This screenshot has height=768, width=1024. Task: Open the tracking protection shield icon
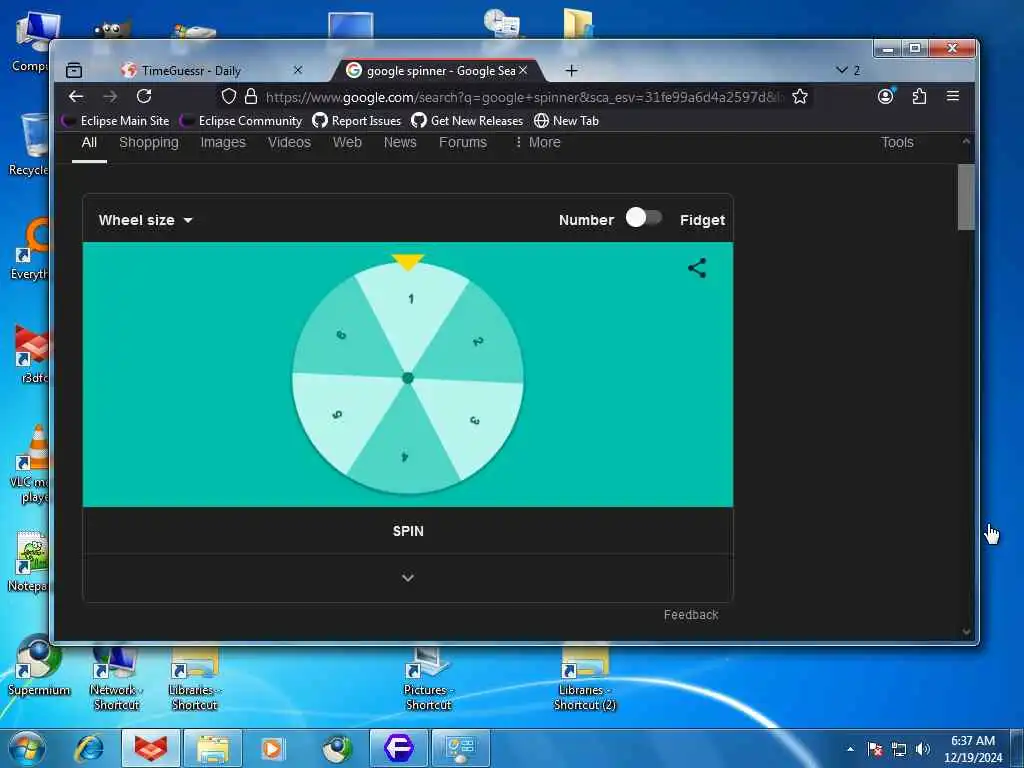click(x=229, y=97)
